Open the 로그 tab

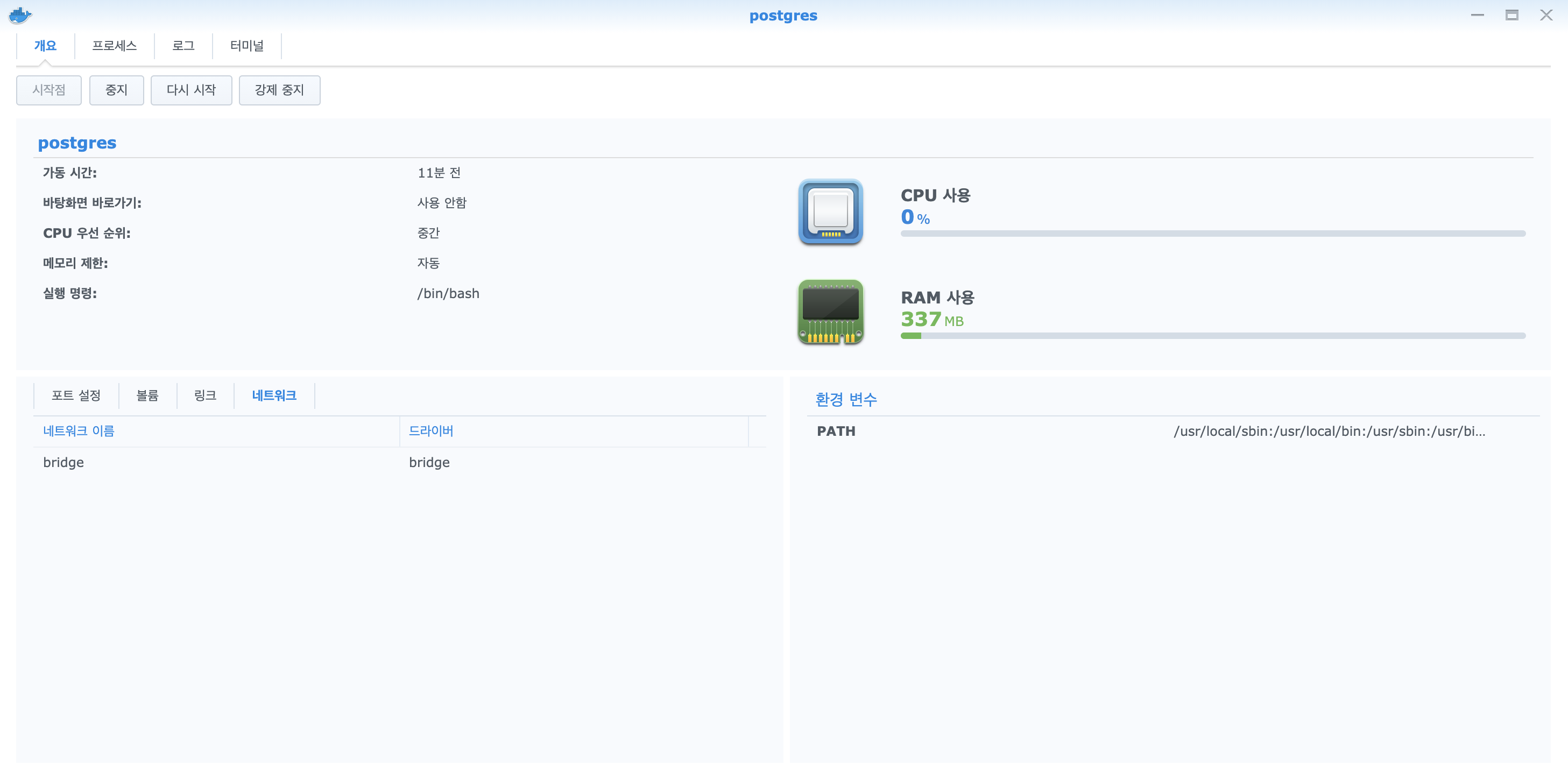183,46
